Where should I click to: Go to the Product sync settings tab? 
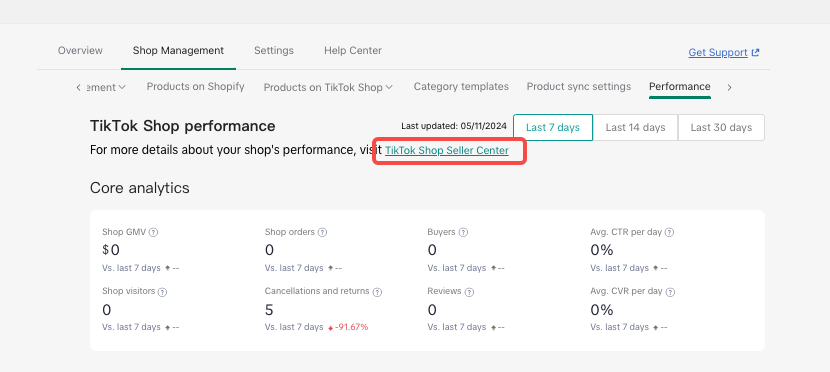[579, 86]
